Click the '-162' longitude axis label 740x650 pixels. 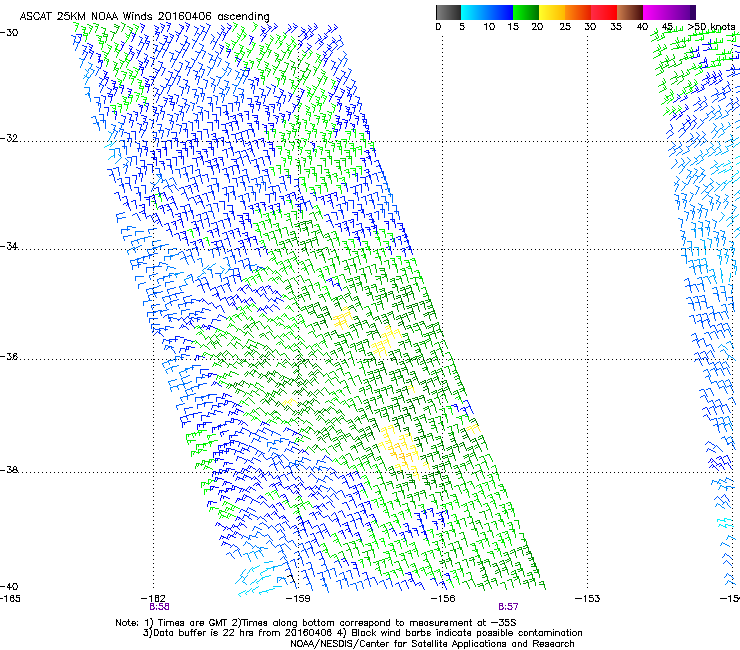click(153, 599)
